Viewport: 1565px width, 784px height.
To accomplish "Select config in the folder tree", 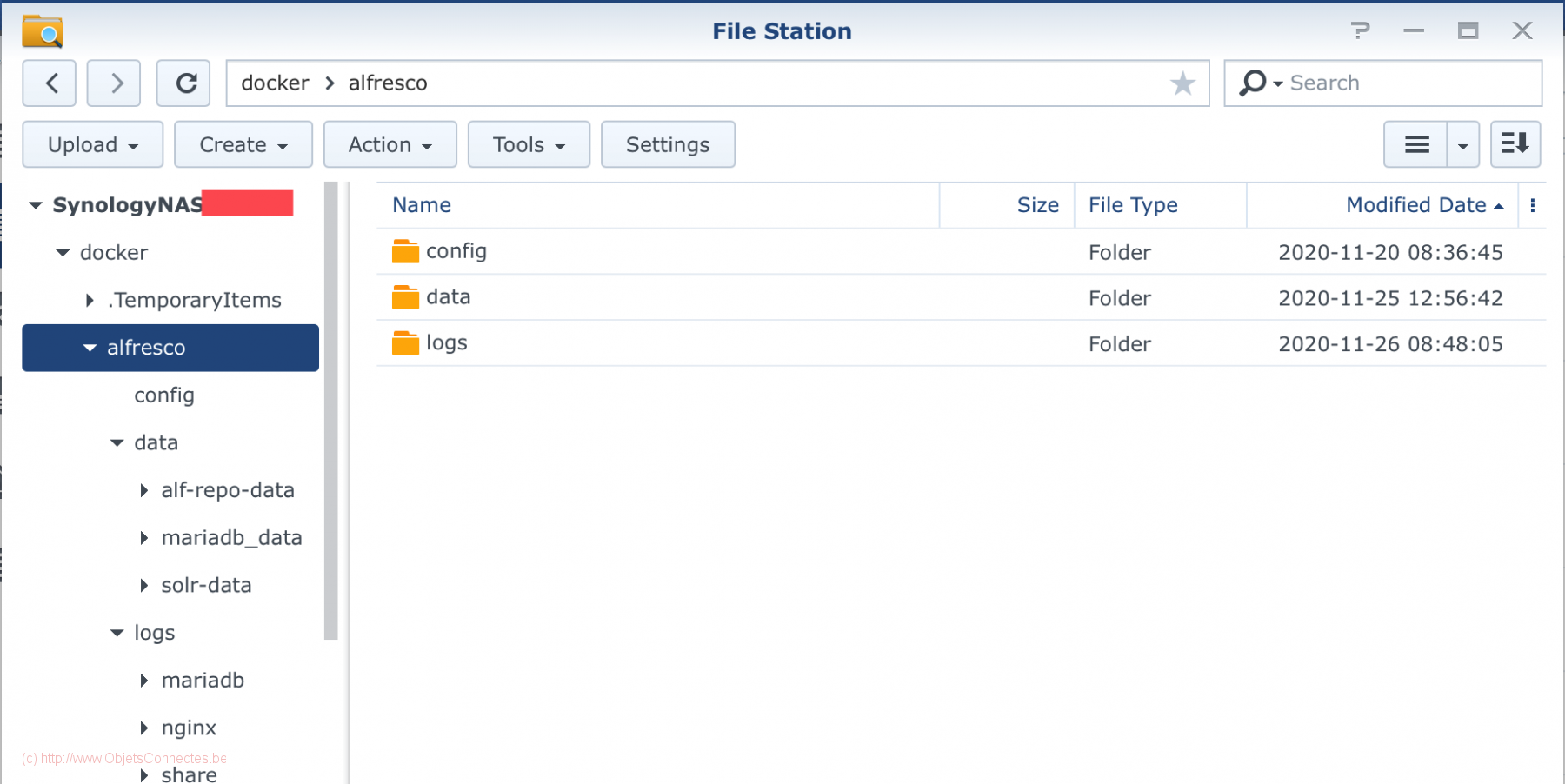I will [164, 395].
